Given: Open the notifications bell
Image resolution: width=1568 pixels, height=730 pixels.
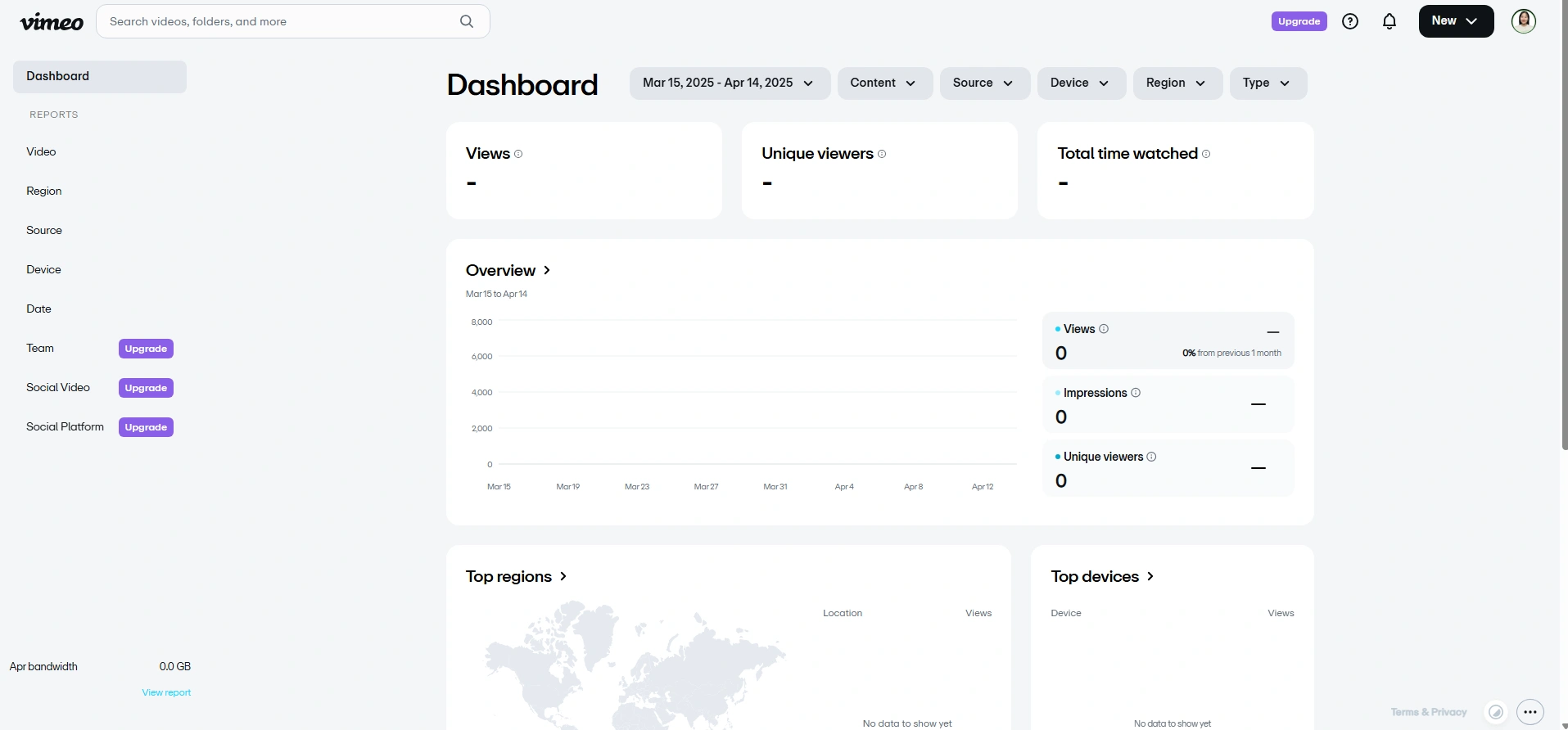Looking at the screenshot, I should click(1390, 21).
